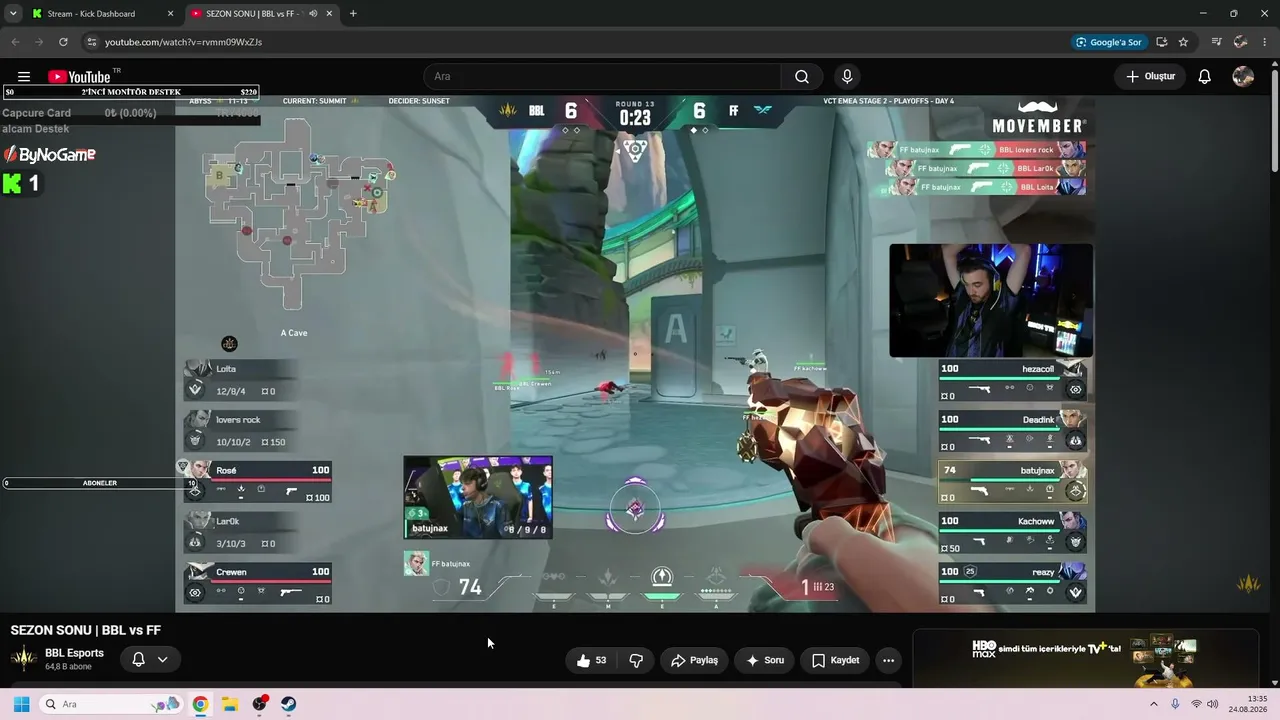Image resolution: width=1280 pixels, height=720 pixels.
Task: Click the Soru ask button
Action: (x=765, y=660)
